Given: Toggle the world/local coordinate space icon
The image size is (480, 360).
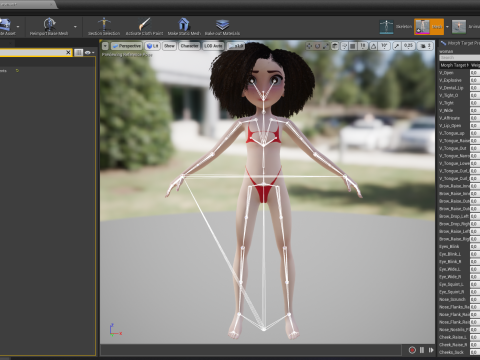Looking at the screenshot, I should point(335,46).
